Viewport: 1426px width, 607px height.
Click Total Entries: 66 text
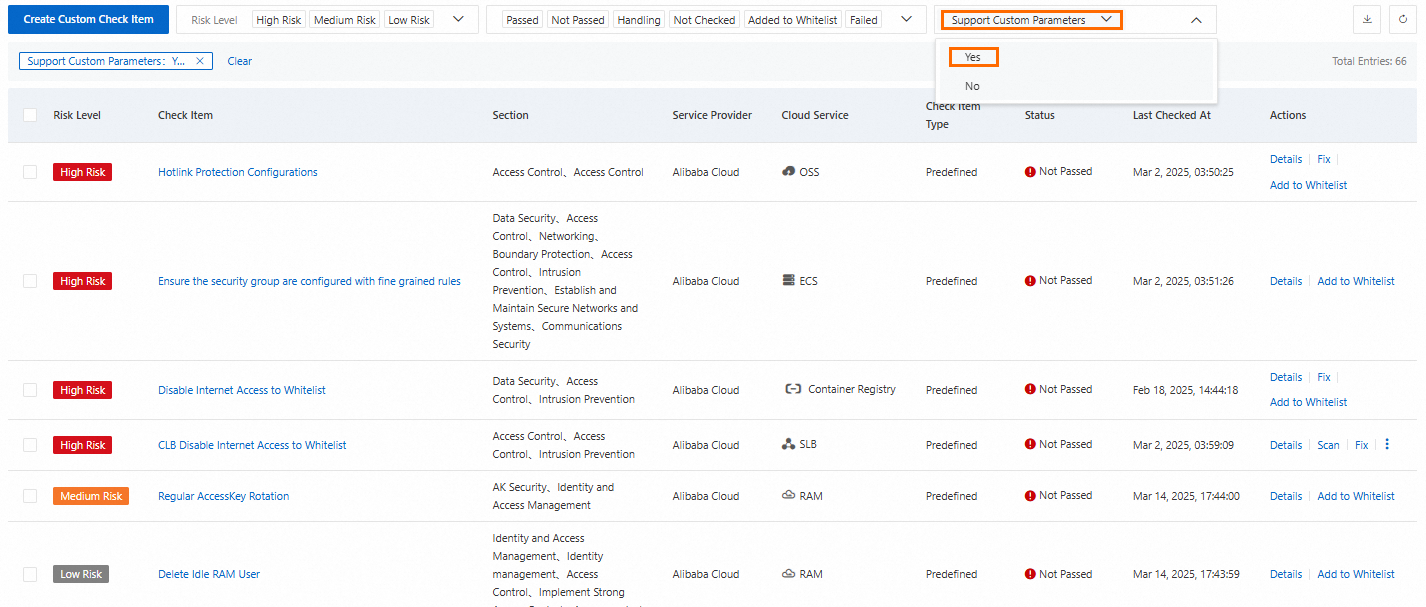coord(1369,61)
